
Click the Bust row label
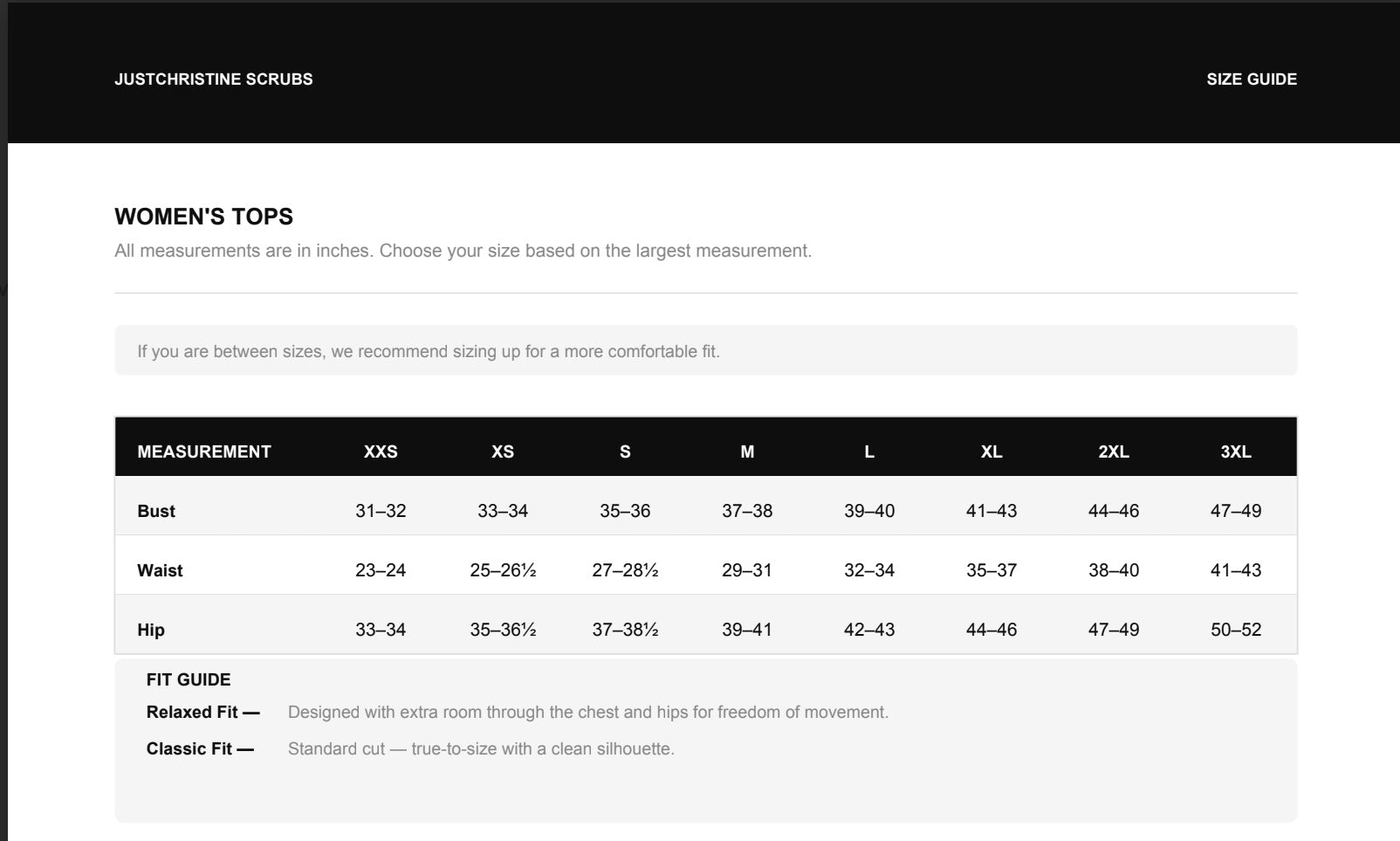(156, 511)
